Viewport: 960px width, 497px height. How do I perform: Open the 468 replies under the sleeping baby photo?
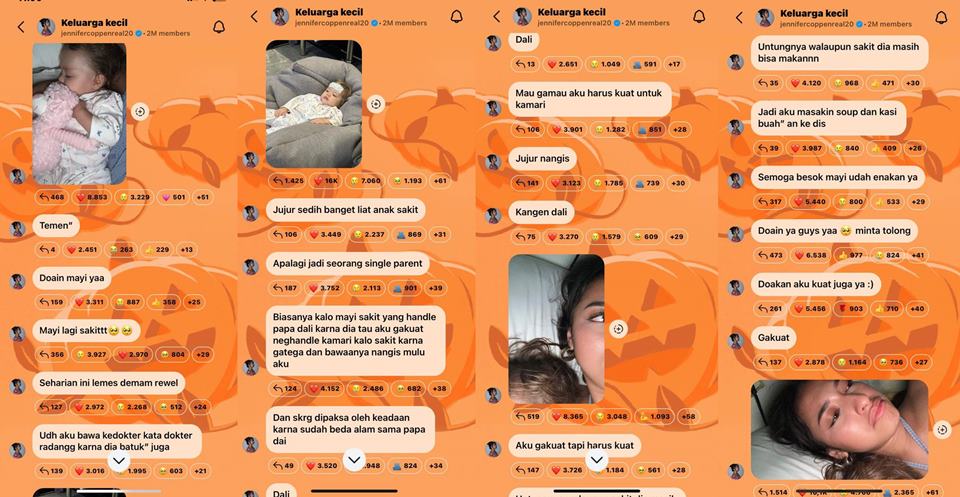(x=51, y=197)
